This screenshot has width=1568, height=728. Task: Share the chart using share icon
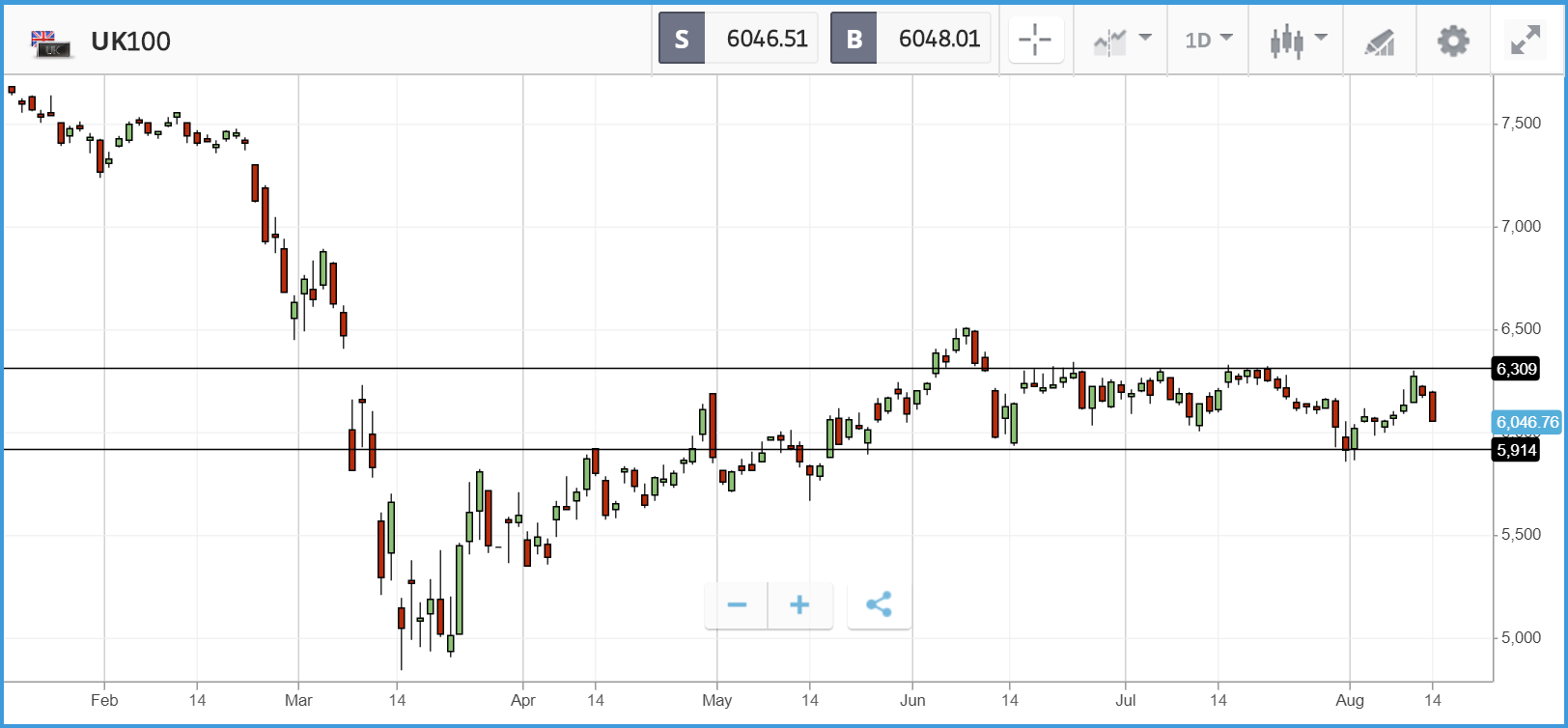pyautogui.click(x=879, y=605)
